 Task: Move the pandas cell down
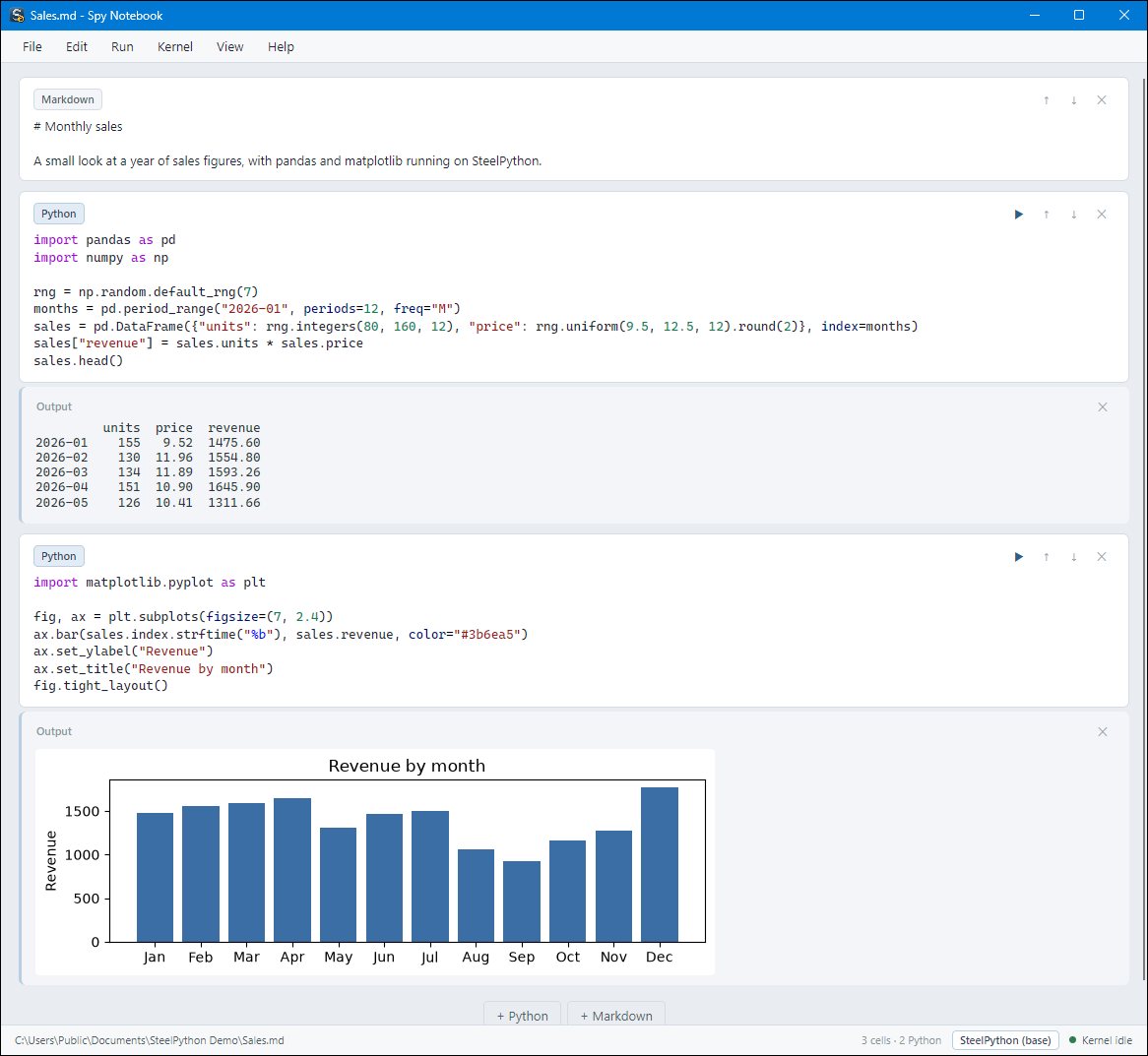(1074, 215)
